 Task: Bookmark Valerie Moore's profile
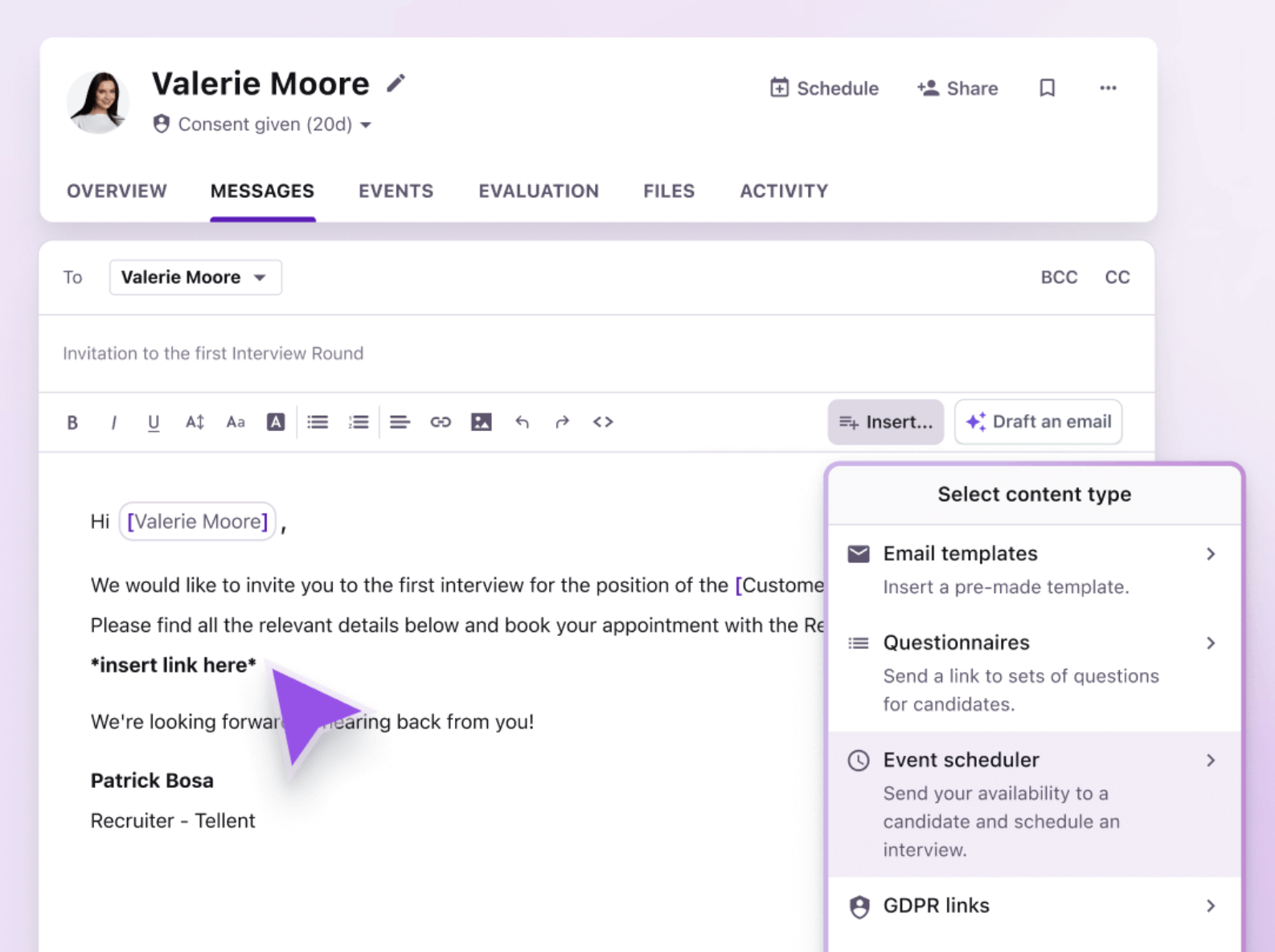pyautogui.click(x=1047, y=88)
